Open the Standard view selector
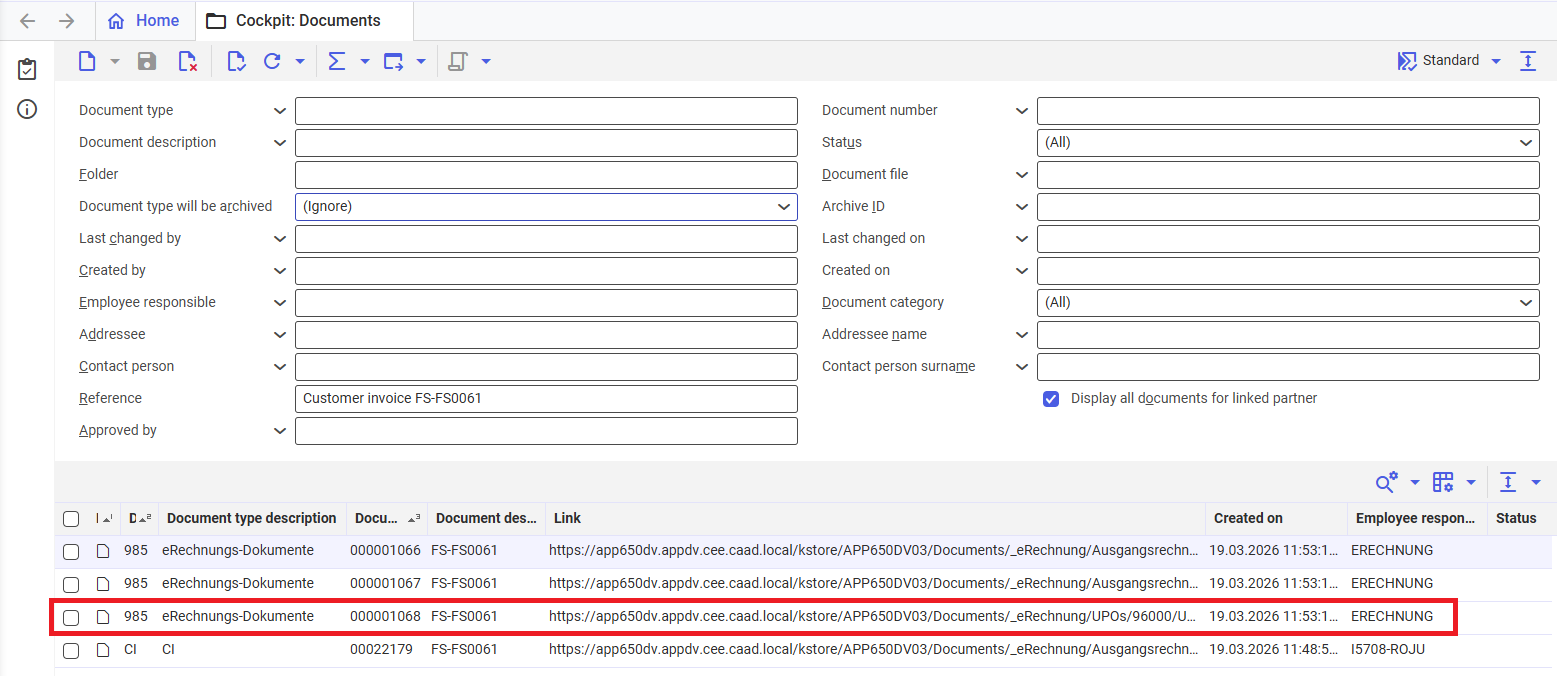The height and width of the screenshot is (676, 1557). pyautogui.click(x=1450, y=61)
